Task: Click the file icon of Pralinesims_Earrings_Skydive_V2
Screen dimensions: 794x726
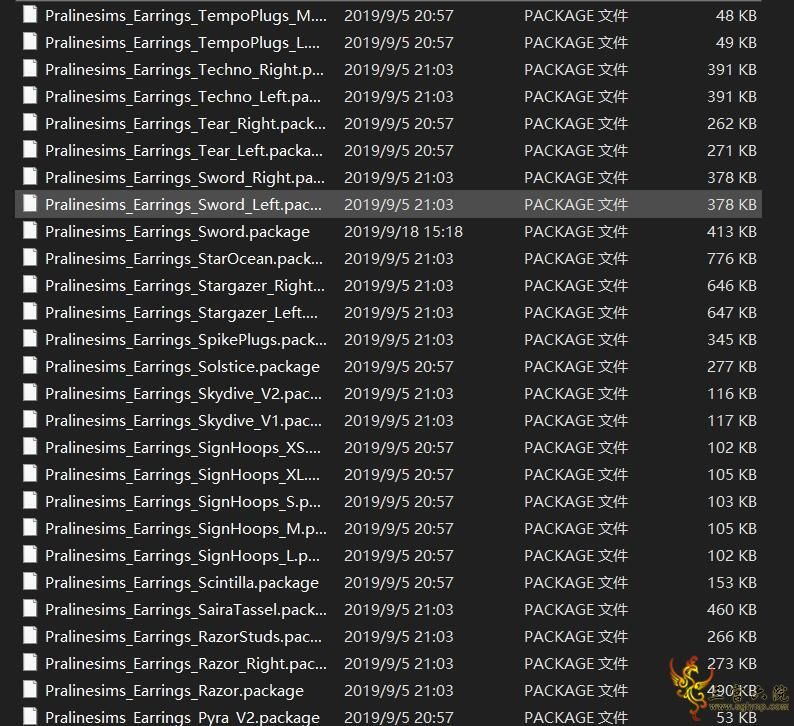Action: (x=30, y=393)
